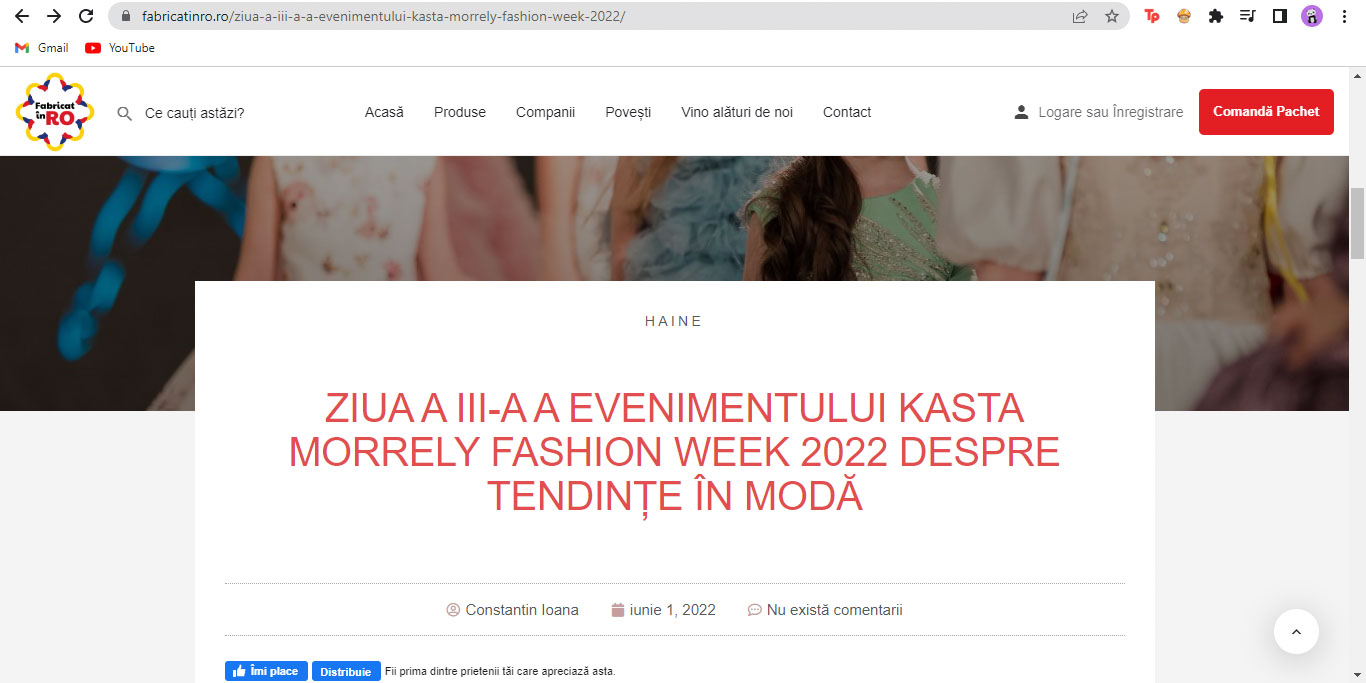Image resolution: width=1366 pixels, height=683 pixels.
Task: Toggle the browser side panel
Action: [x=1279, y=16]
